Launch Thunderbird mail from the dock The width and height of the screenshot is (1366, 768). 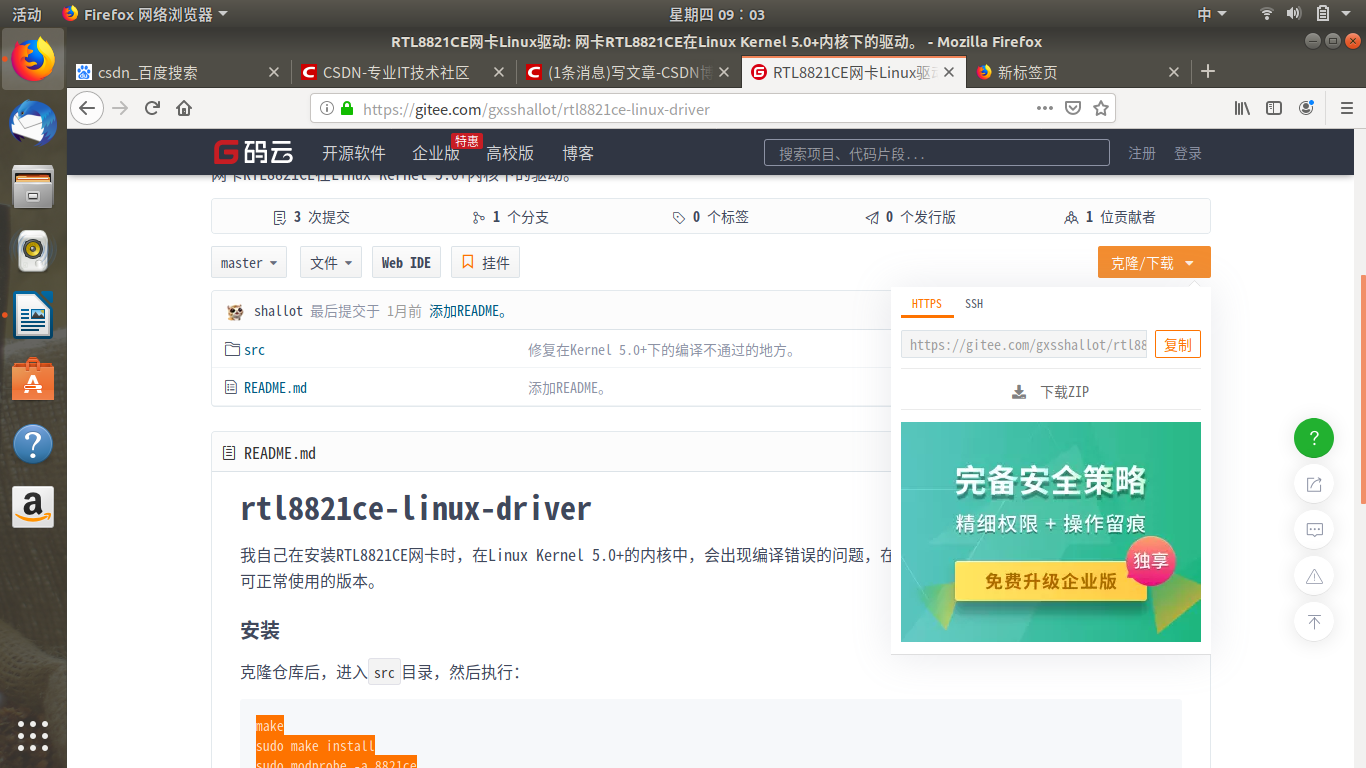click(33, 123)
